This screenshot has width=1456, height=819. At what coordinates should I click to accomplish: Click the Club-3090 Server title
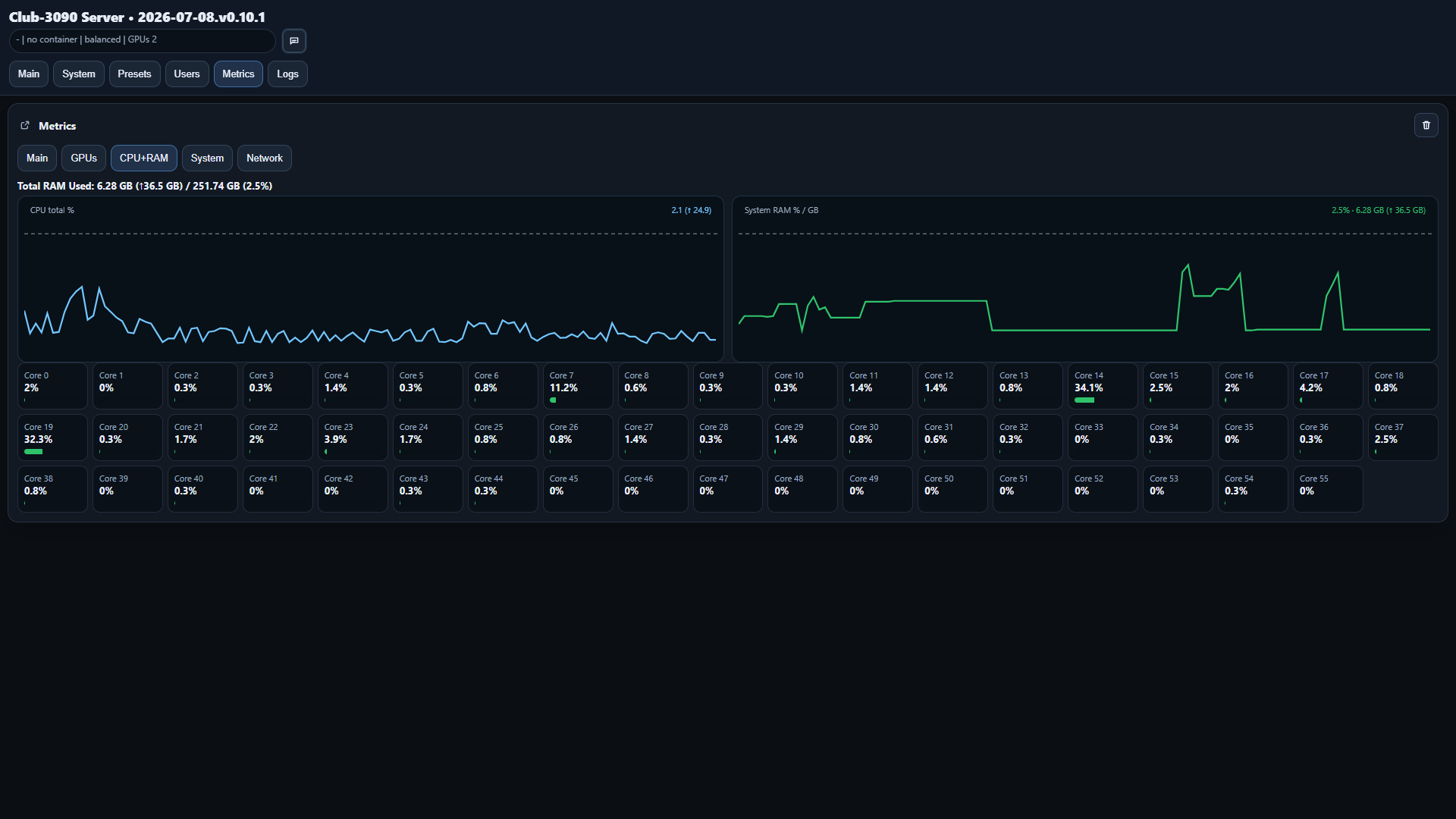(x=137, y=17)
